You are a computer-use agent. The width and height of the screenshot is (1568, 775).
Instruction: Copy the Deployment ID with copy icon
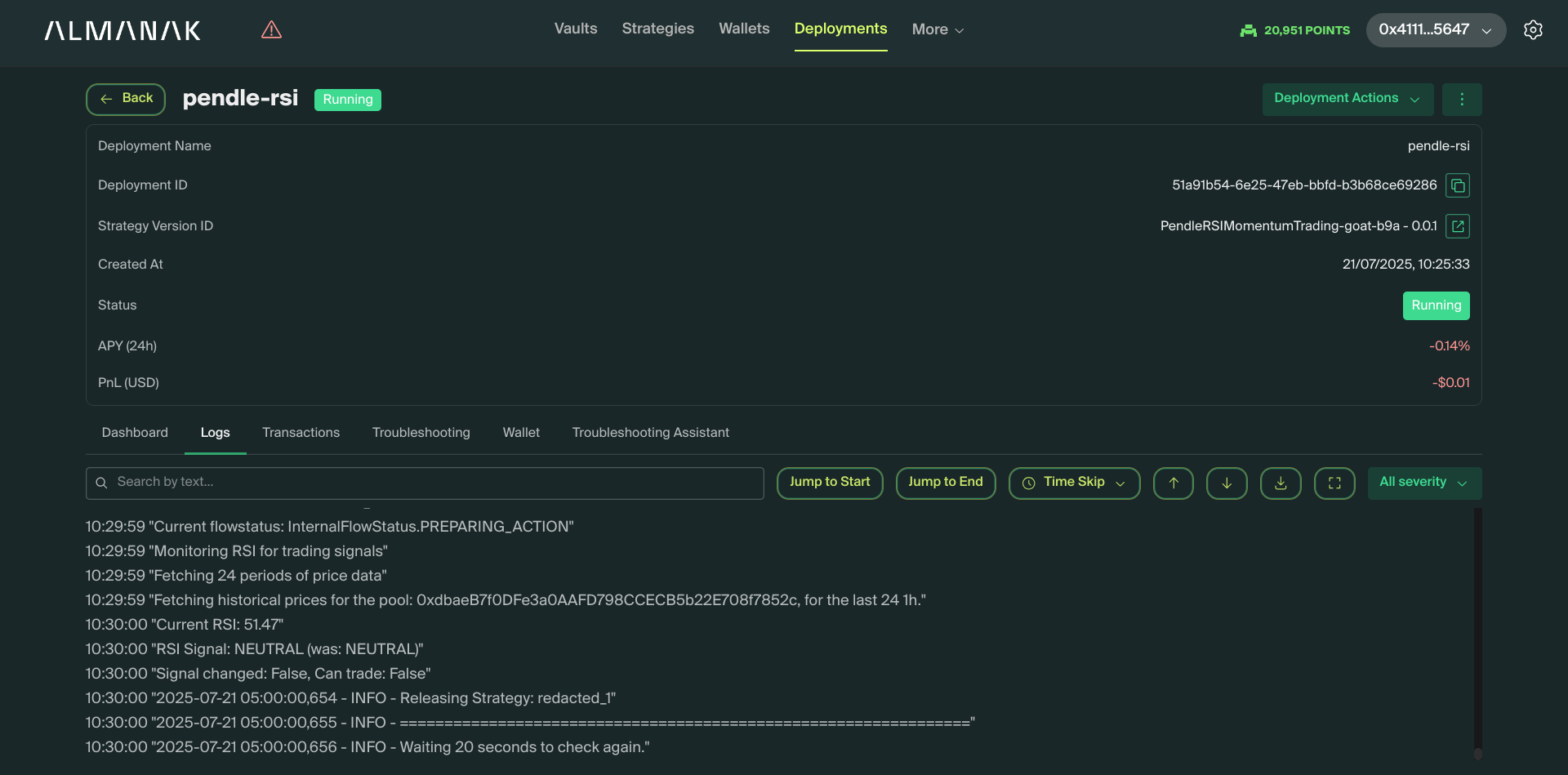pyautogui.click(x=1458, y=185)
